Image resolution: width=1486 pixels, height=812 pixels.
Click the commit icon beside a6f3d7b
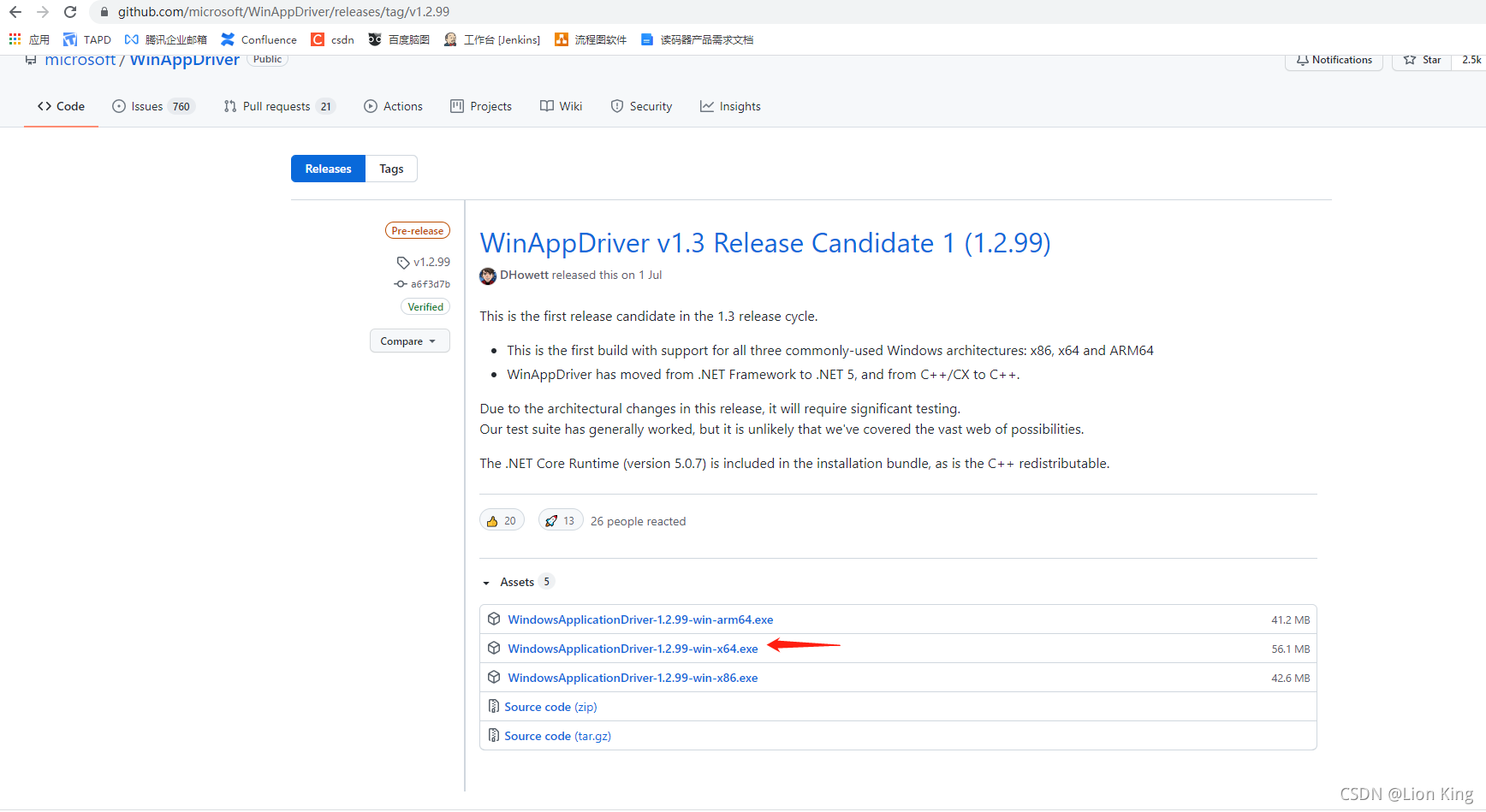tap(400, 284)
